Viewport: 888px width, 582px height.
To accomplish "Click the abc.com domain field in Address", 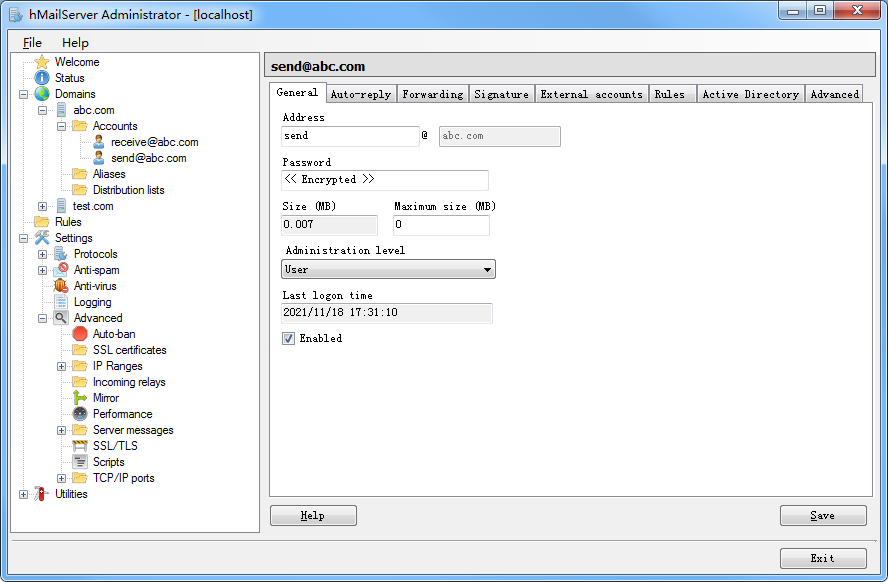I will click(x=500, y=136).
